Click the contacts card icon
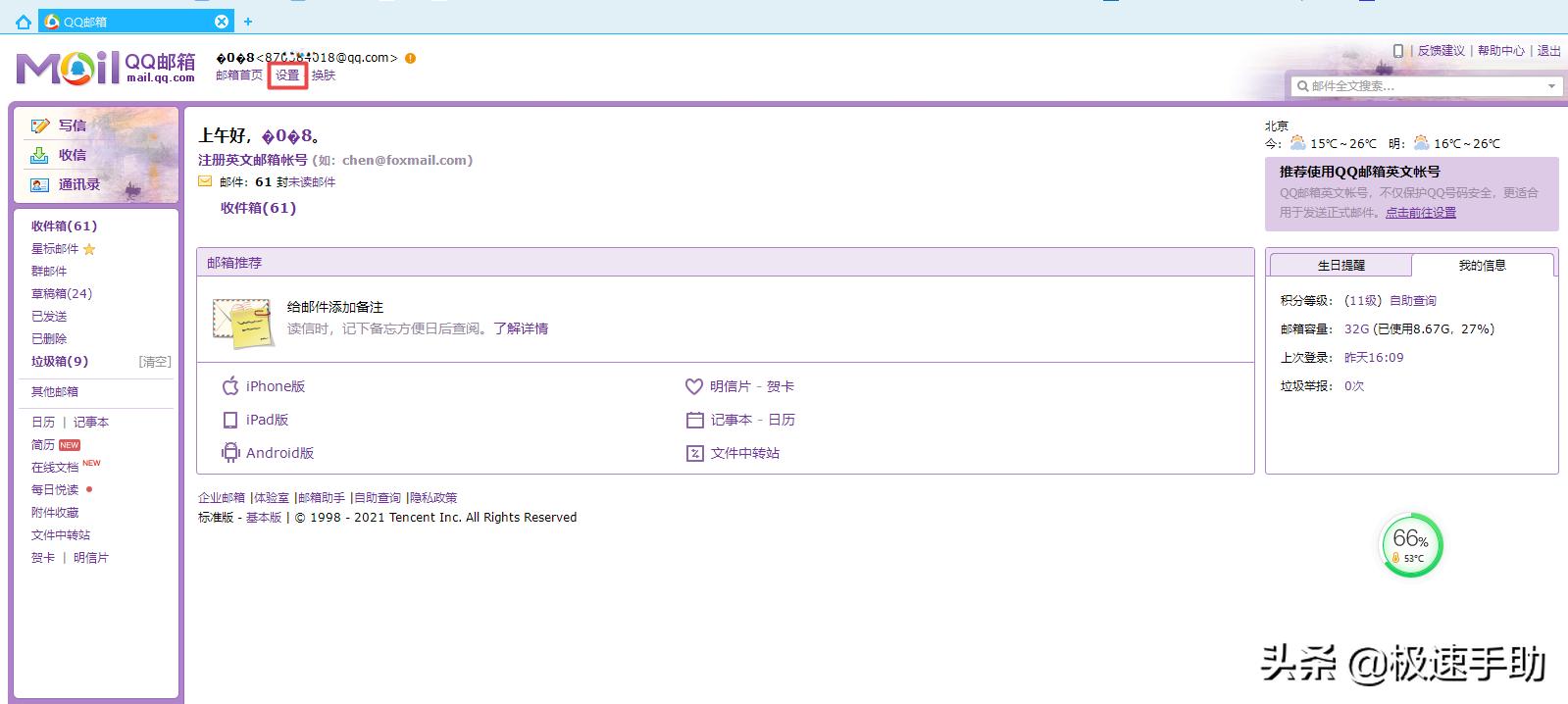The image size is (1568, 704). coord(40,184)
